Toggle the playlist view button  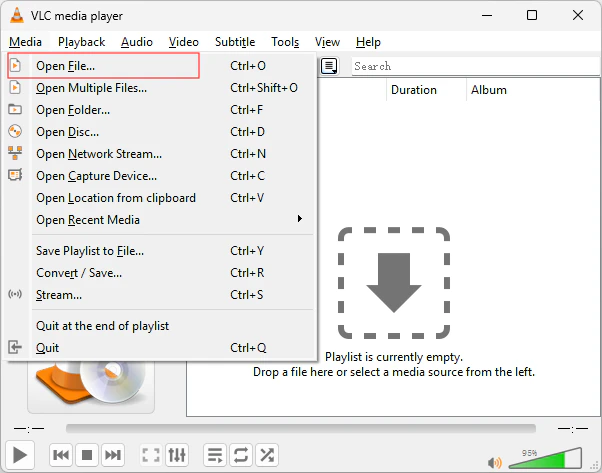point(215,455)
